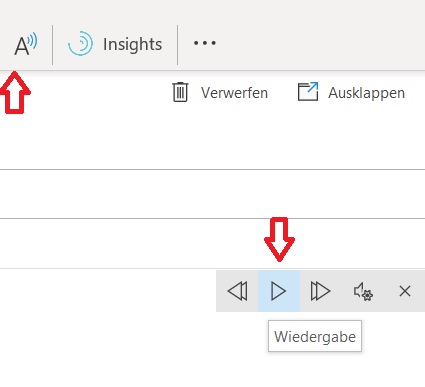This screenshot has width=425, height=387.
Task: Open Insights via the blue spiral icon
Action: coord(80,44)
